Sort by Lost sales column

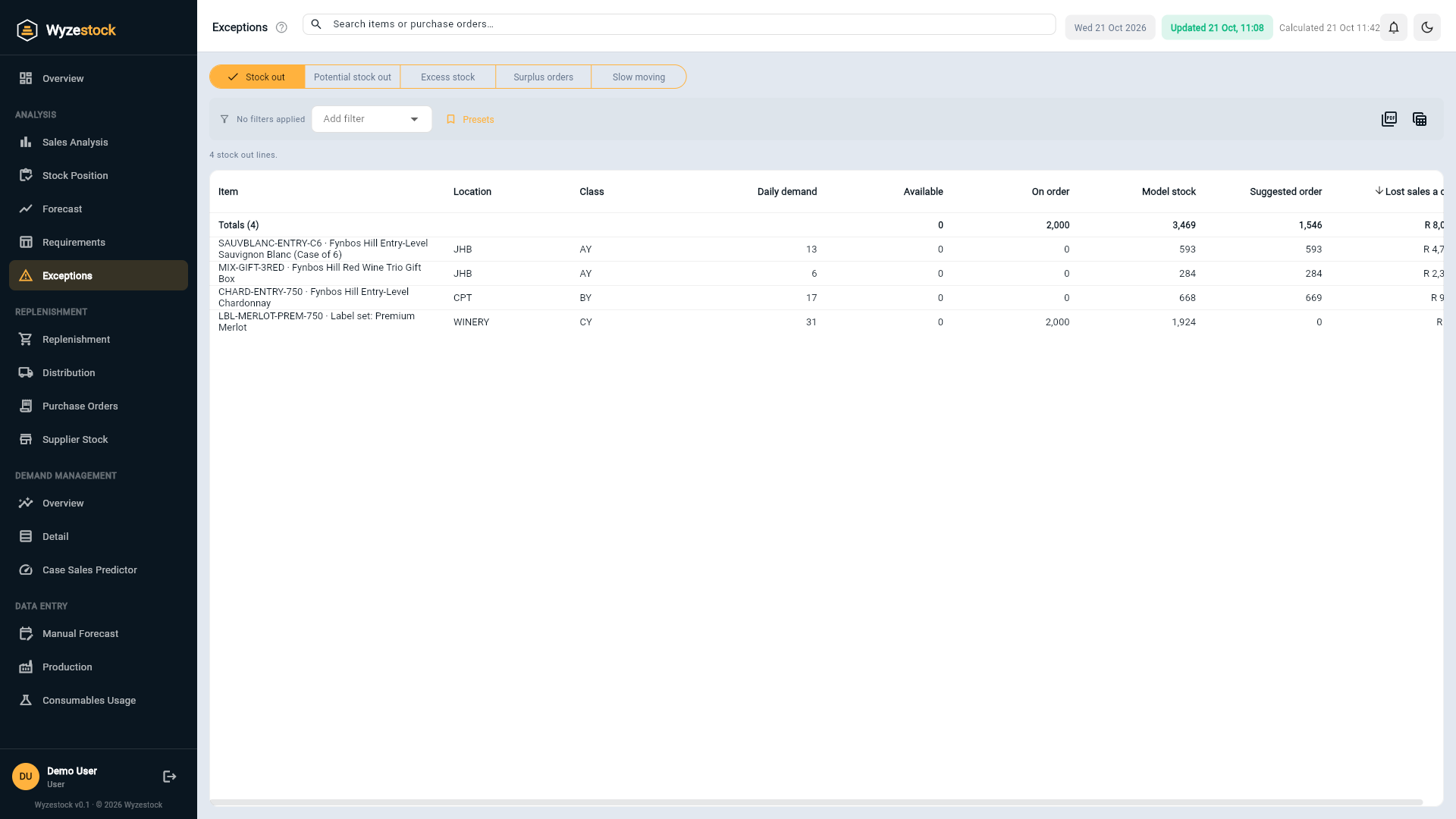click(1409, 192)
